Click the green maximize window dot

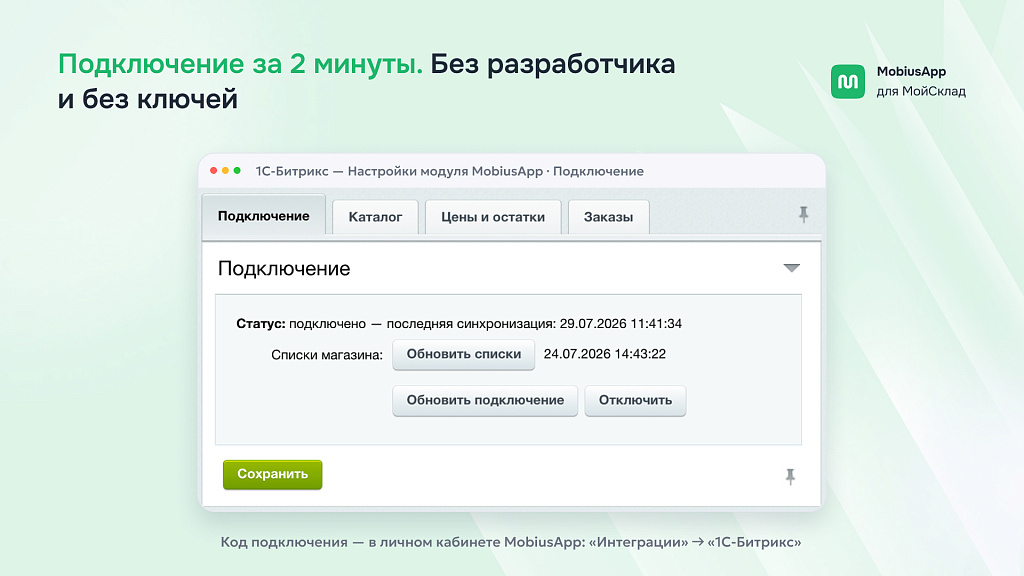click(237, 170)
